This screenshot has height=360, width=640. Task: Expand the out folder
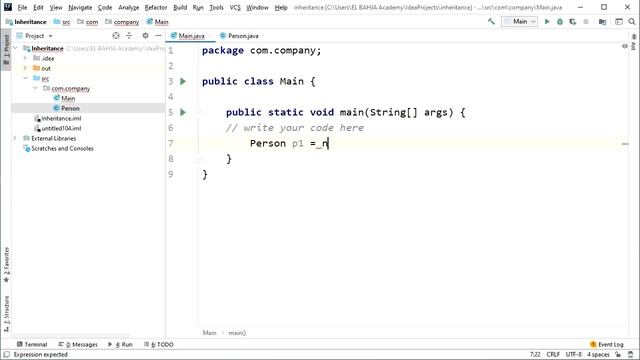click(25, 68)
